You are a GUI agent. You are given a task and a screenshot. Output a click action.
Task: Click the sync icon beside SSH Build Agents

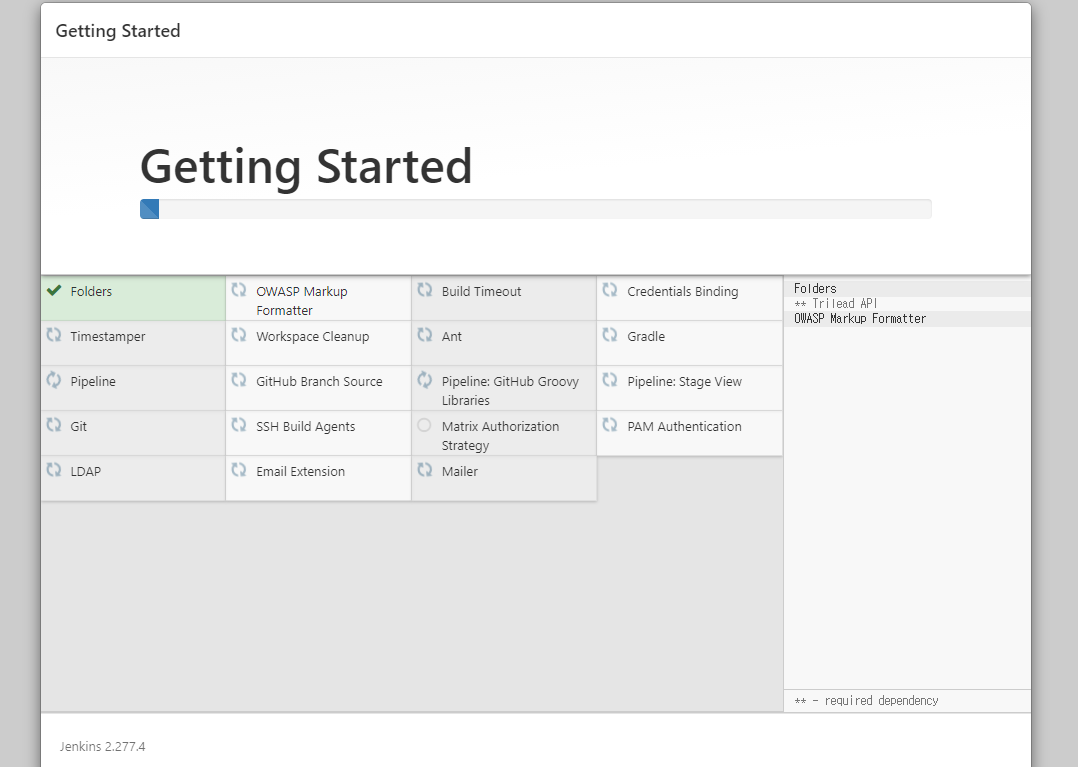click(239, 425)
